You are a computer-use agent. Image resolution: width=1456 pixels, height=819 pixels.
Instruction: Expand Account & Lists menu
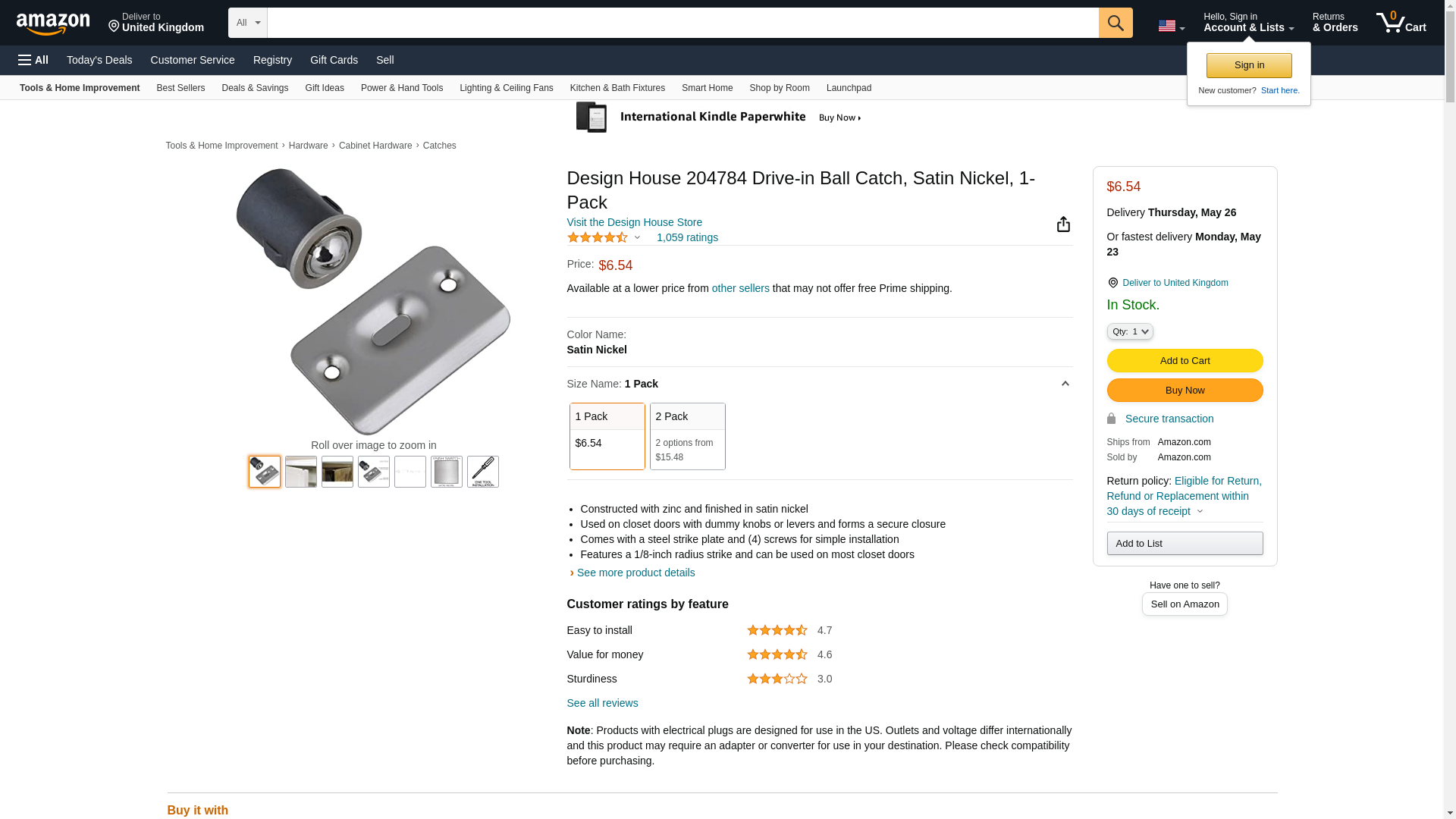point(1248,23)
